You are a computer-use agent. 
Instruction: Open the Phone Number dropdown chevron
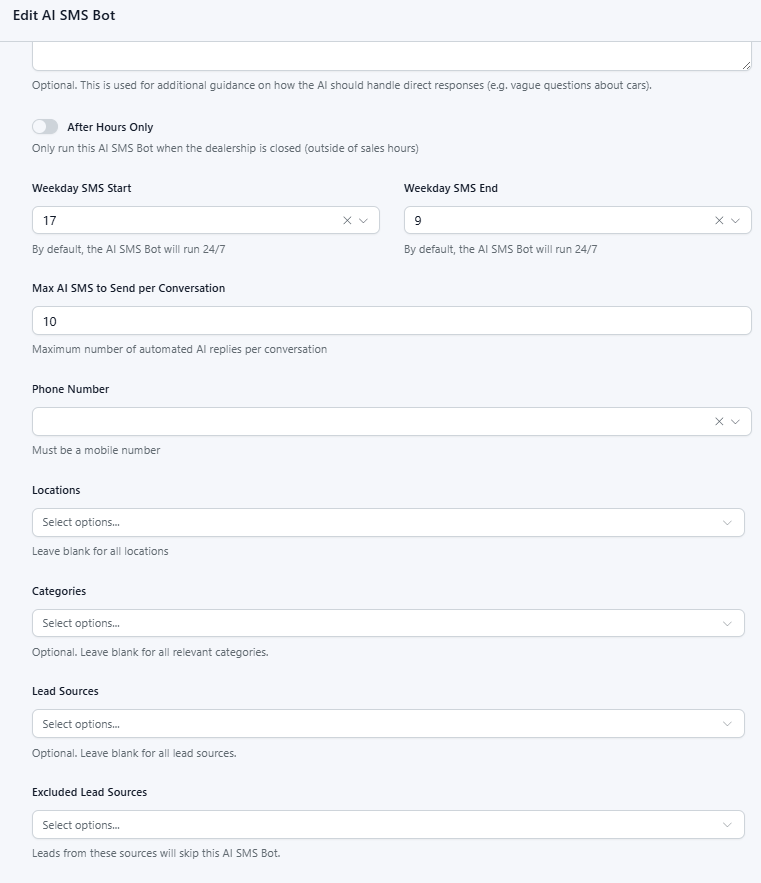735,422
